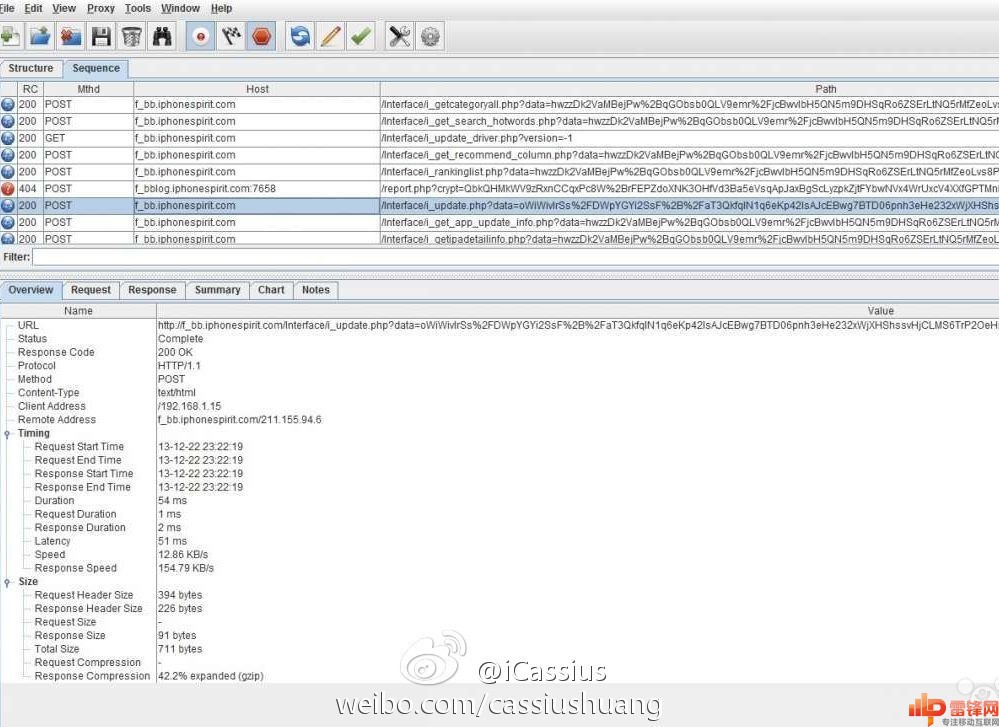Open the Response tab
The width and height of the screenshot is (999, 727).
(x=152, y=290)
